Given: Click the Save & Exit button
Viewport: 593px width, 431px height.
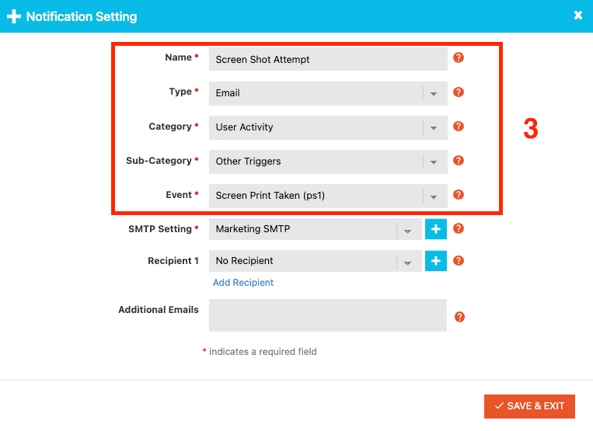Looking at the screenshot, I should tap(529, 406).
